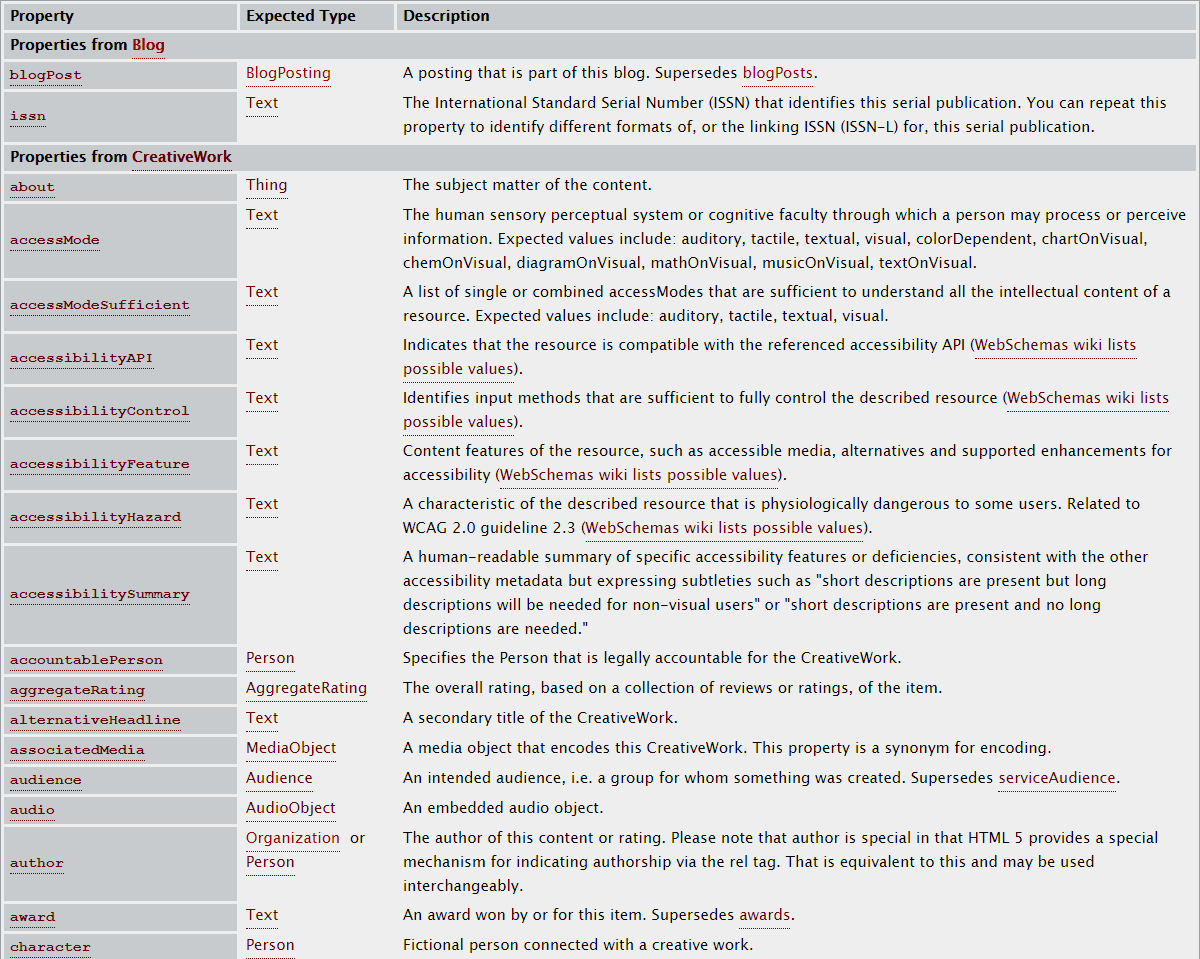Open the CreativeWork type link
Screen dimensions: 1200x959
tap(182, 157)
